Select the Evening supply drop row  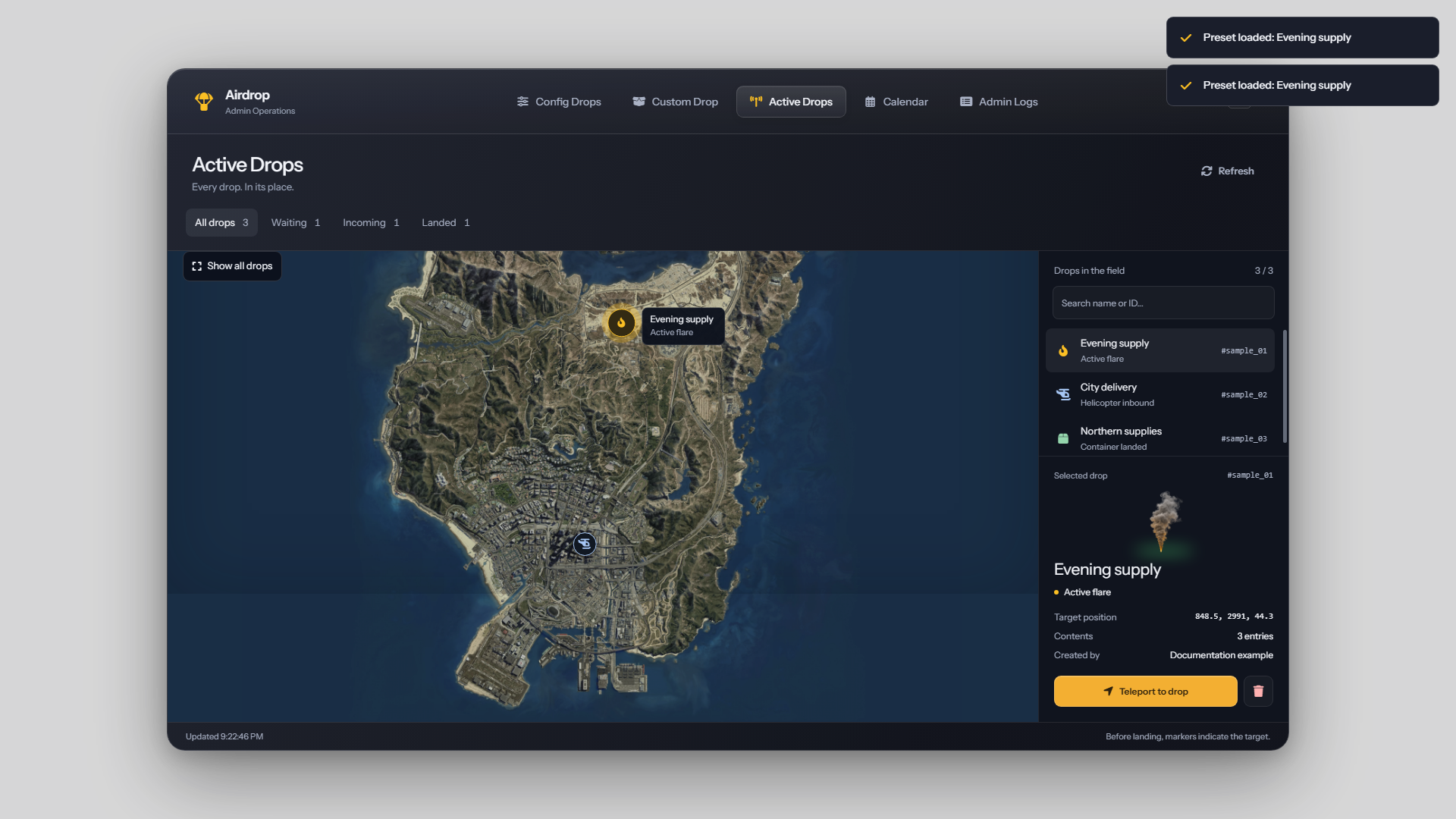(x=1159, y=350)
